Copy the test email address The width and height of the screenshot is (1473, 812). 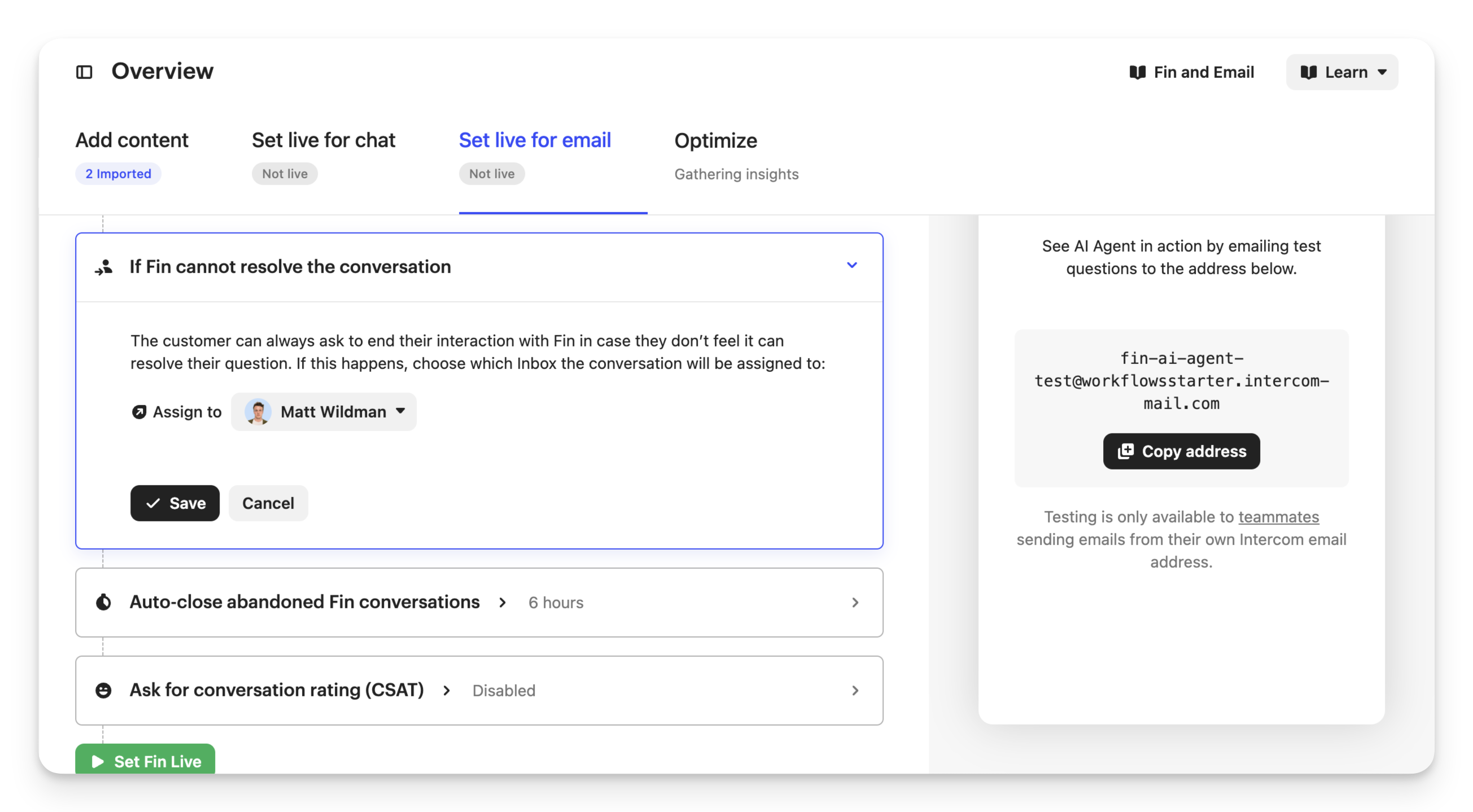point(1181,451)
